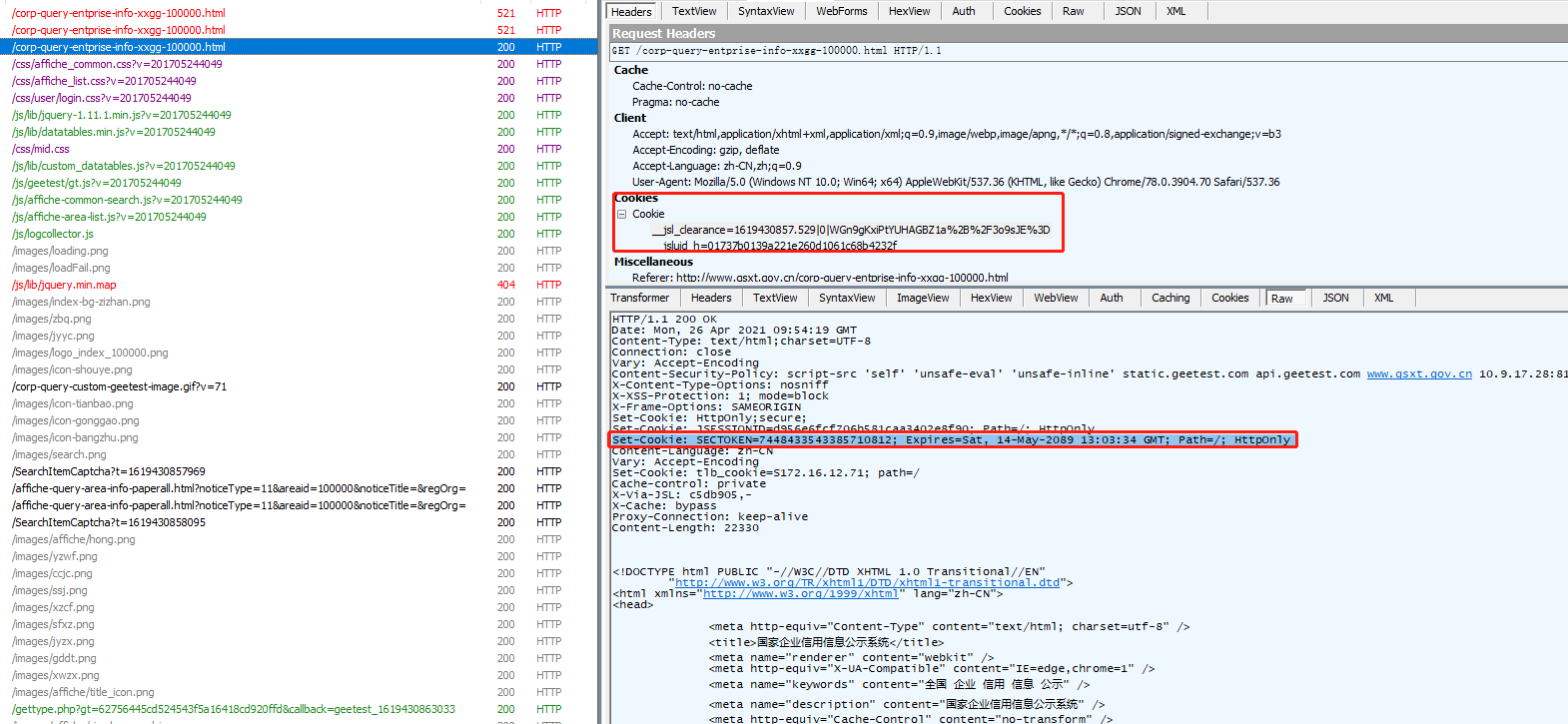
Task: Select the /images/affiche/hong.png session
Action: pyautogui.click(x=299, y=539)
